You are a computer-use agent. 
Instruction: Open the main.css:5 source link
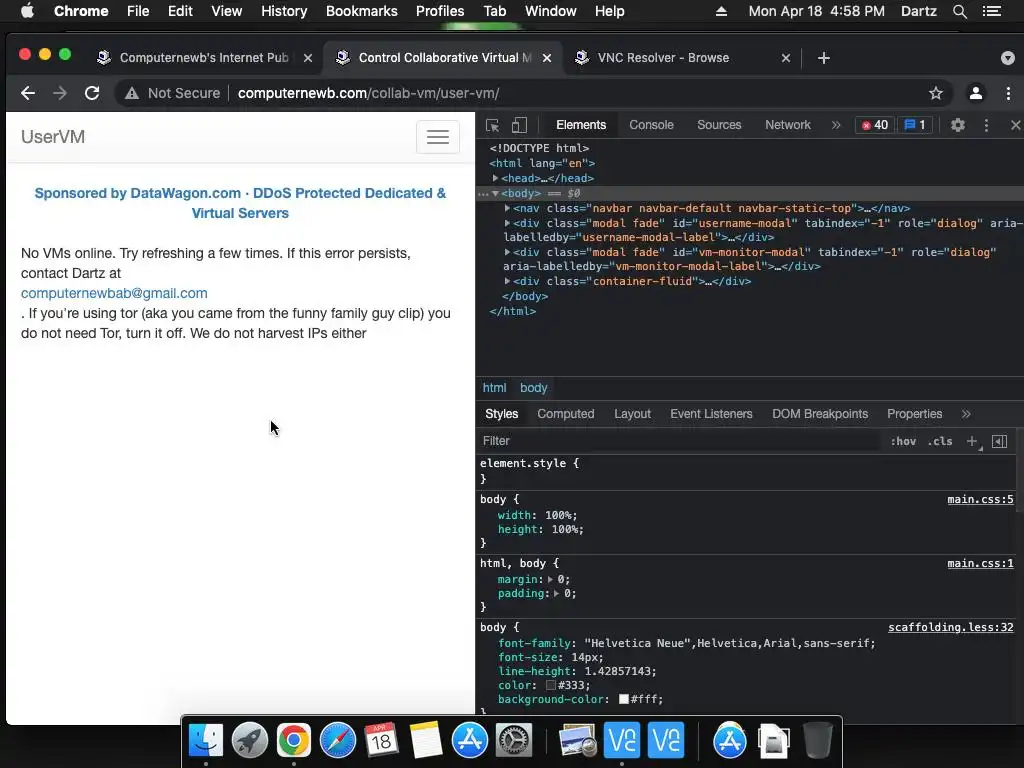pos(980,500)
